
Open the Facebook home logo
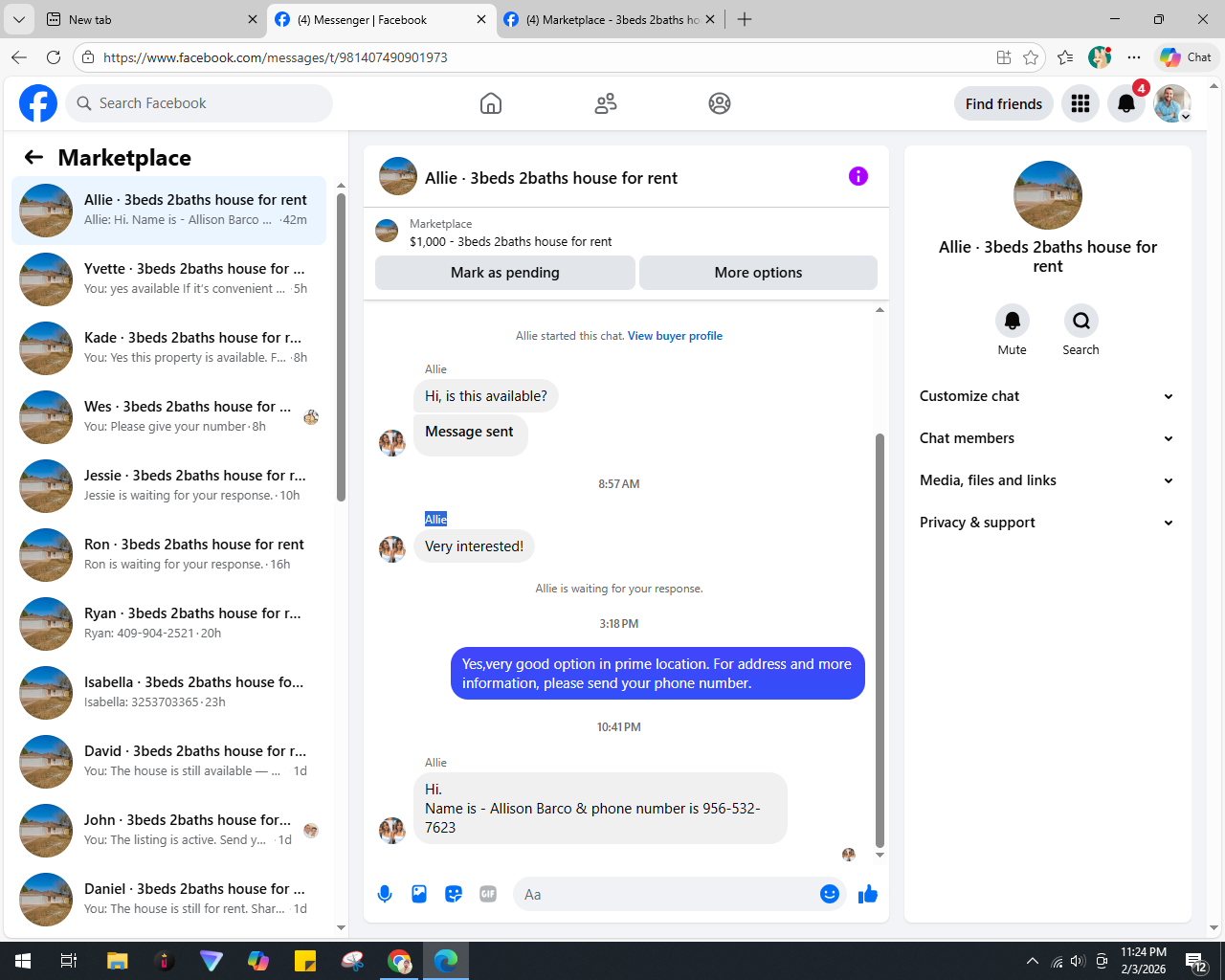[x=38, y=103]
